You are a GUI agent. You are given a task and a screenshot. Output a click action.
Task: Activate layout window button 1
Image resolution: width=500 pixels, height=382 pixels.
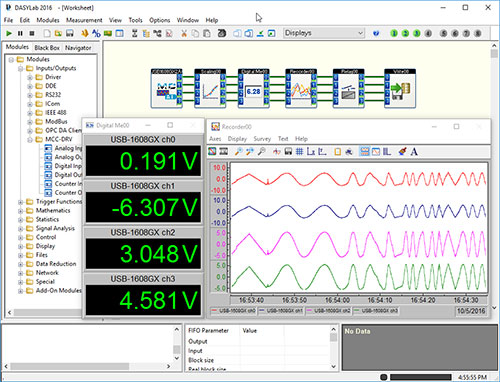click(x=394, y=33)
